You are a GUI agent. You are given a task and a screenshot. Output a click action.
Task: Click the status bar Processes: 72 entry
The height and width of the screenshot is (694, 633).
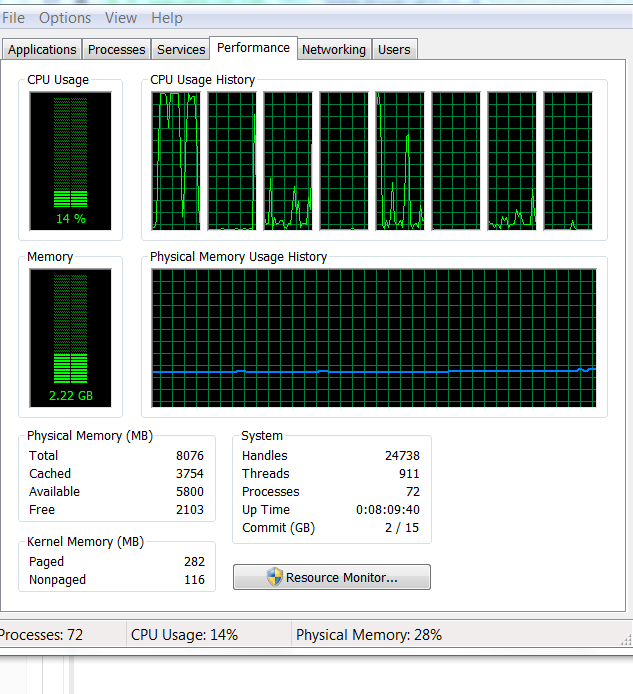[41, 635]
